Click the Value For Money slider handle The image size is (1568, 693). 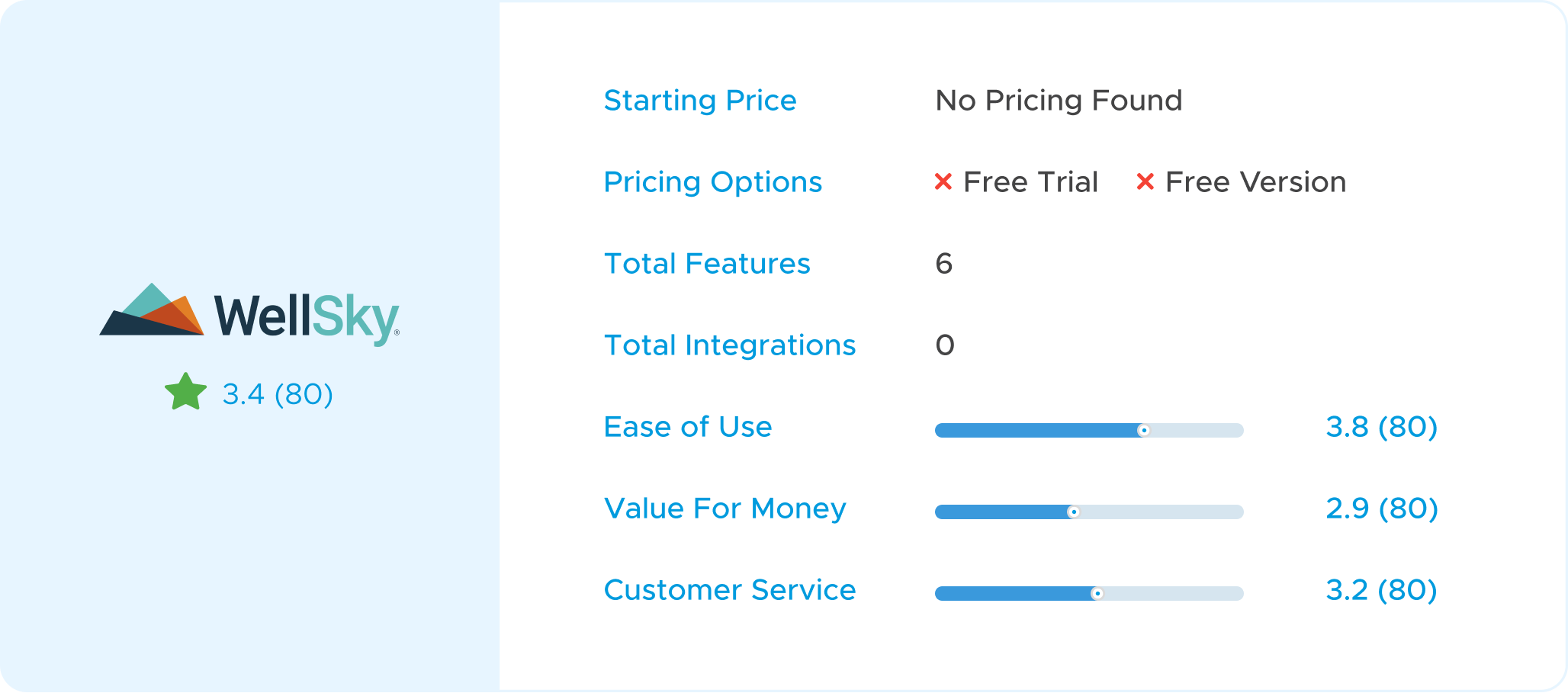(x=1073, y=512)
